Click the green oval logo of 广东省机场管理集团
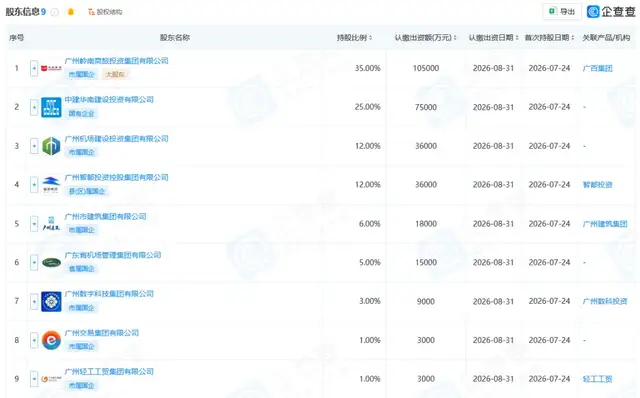This screenshot has height=398, width=640. point(51,262)
